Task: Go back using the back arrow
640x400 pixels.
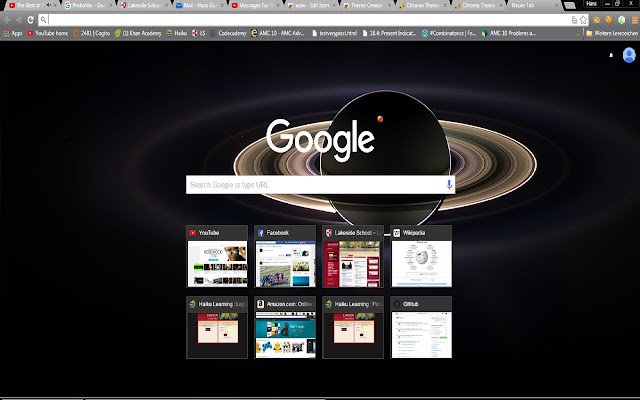Action: coord(7,19)
